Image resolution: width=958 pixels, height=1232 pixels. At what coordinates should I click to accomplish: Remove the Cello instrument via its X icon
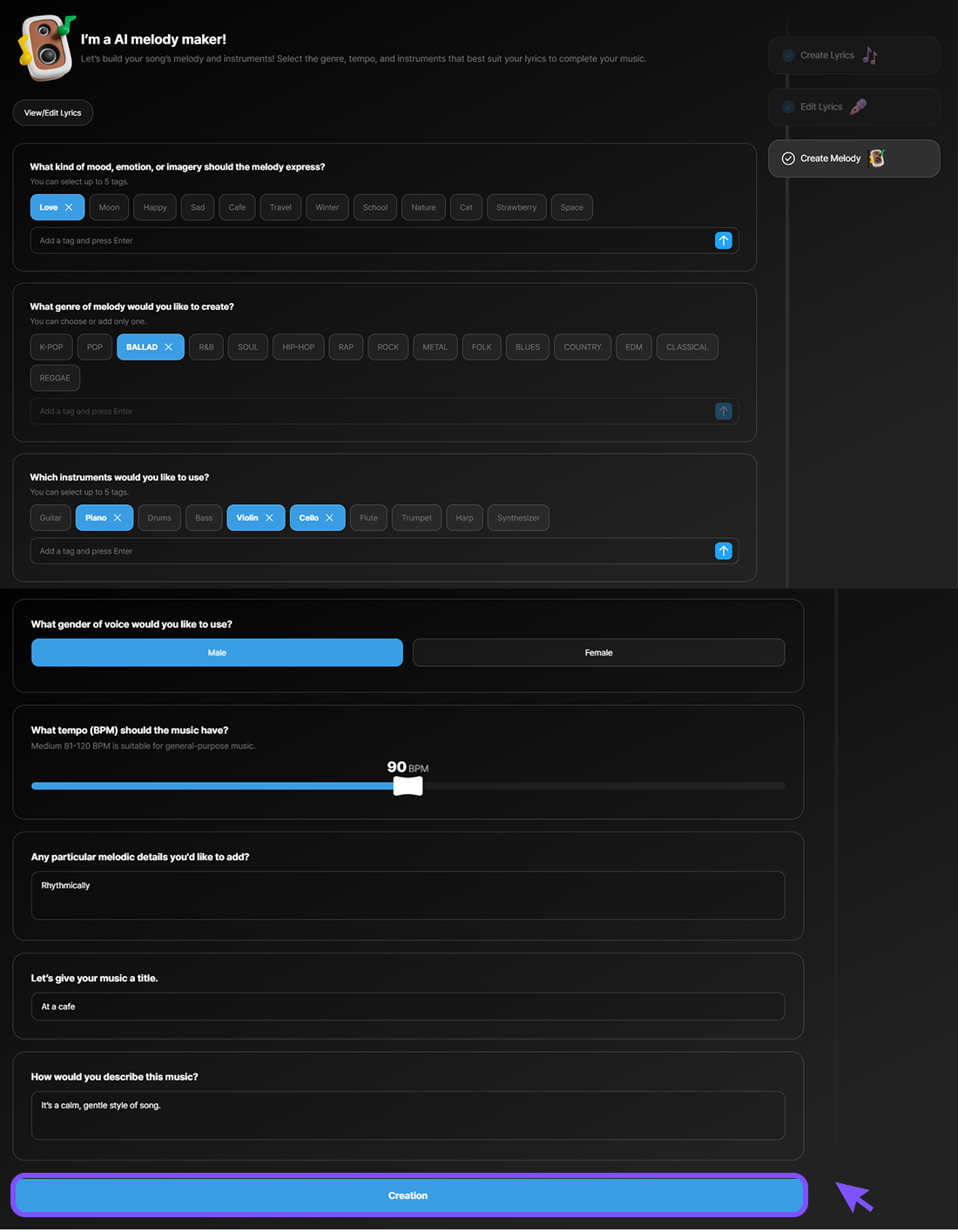[329, 518]
